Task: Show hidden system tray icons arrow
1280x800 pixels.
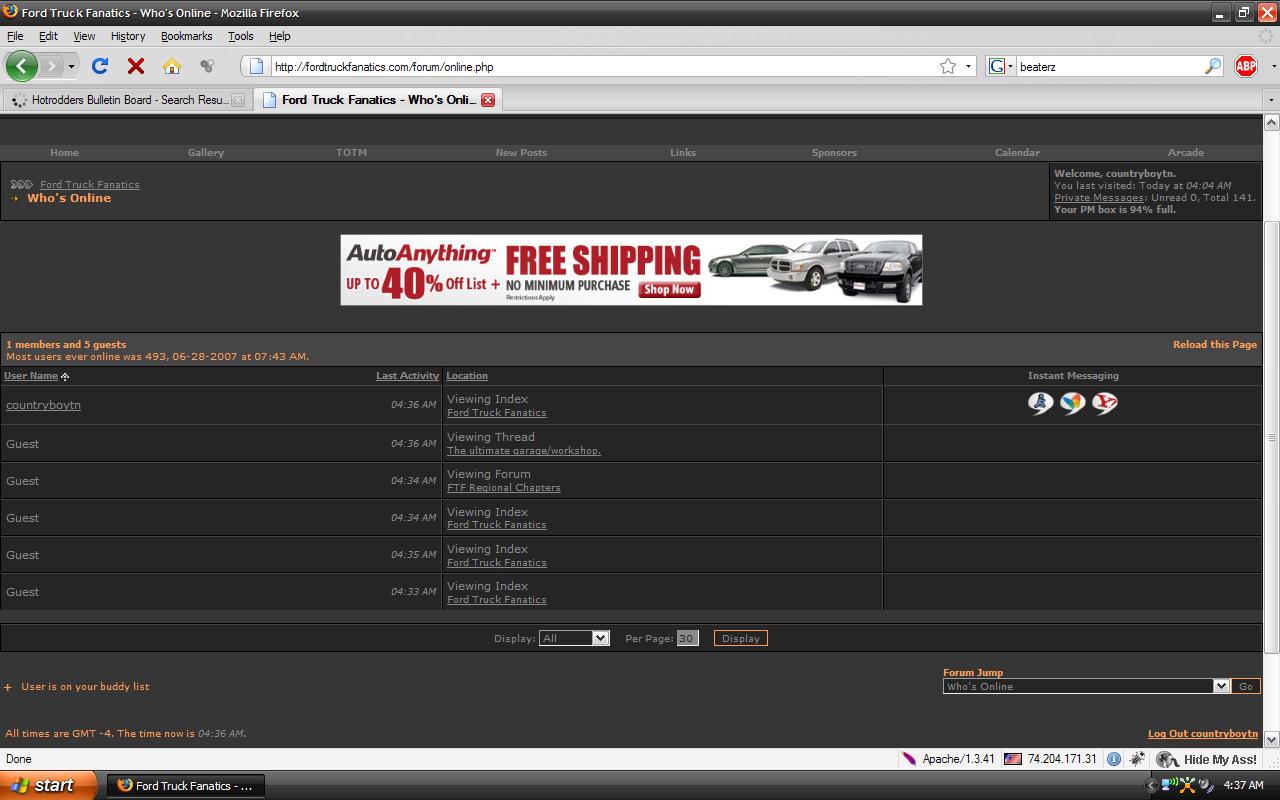Action: click(x=1152, y=786)
